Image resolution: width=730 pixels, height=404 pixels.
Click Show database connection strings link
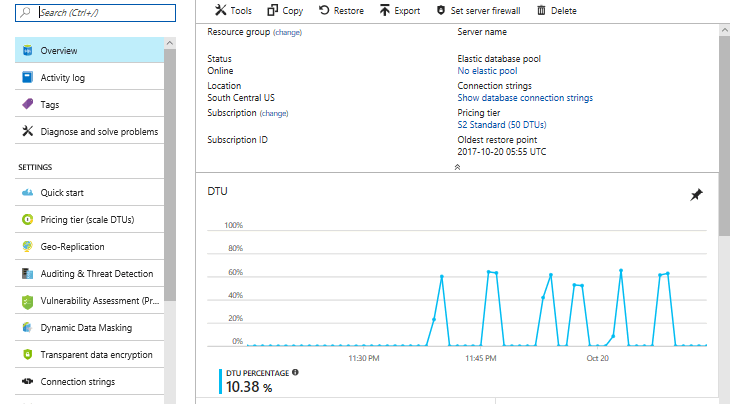(525, 98)
